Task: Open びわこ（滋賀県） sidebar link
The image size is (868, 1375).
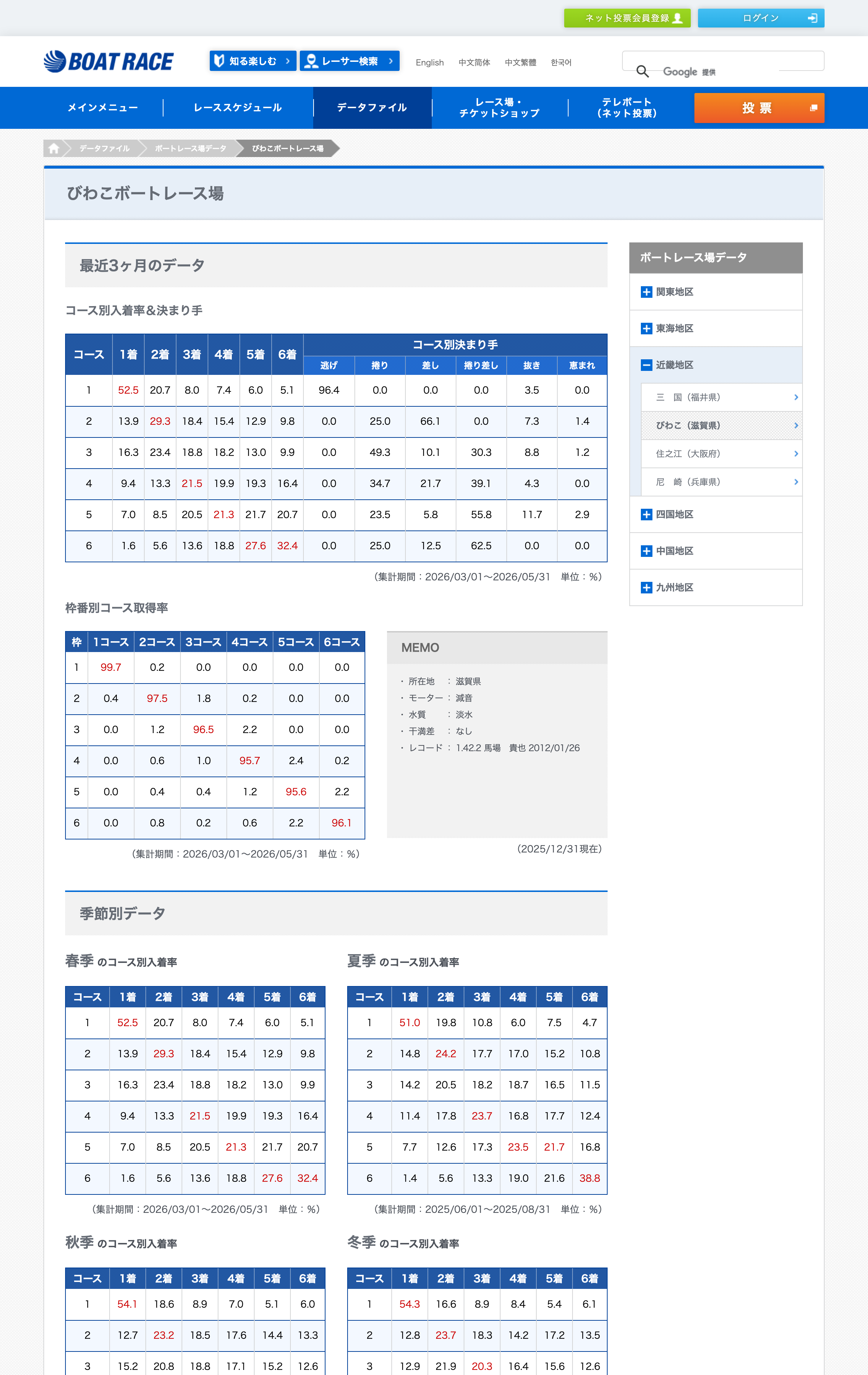Action: [x=721, y=426]
